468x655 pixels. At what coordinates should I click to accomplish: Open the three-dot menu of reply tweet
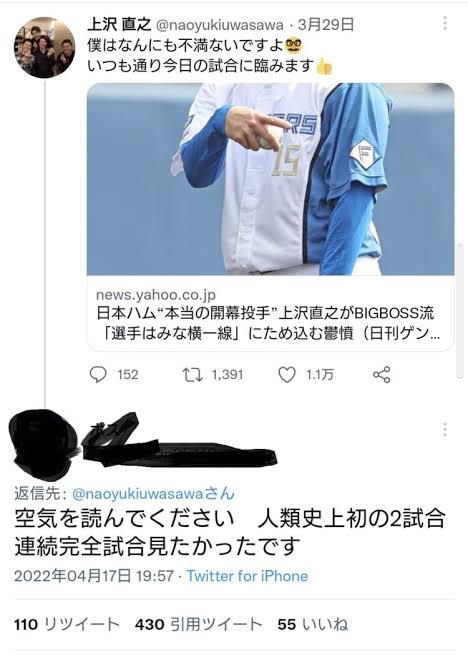(x=445, y=429)
